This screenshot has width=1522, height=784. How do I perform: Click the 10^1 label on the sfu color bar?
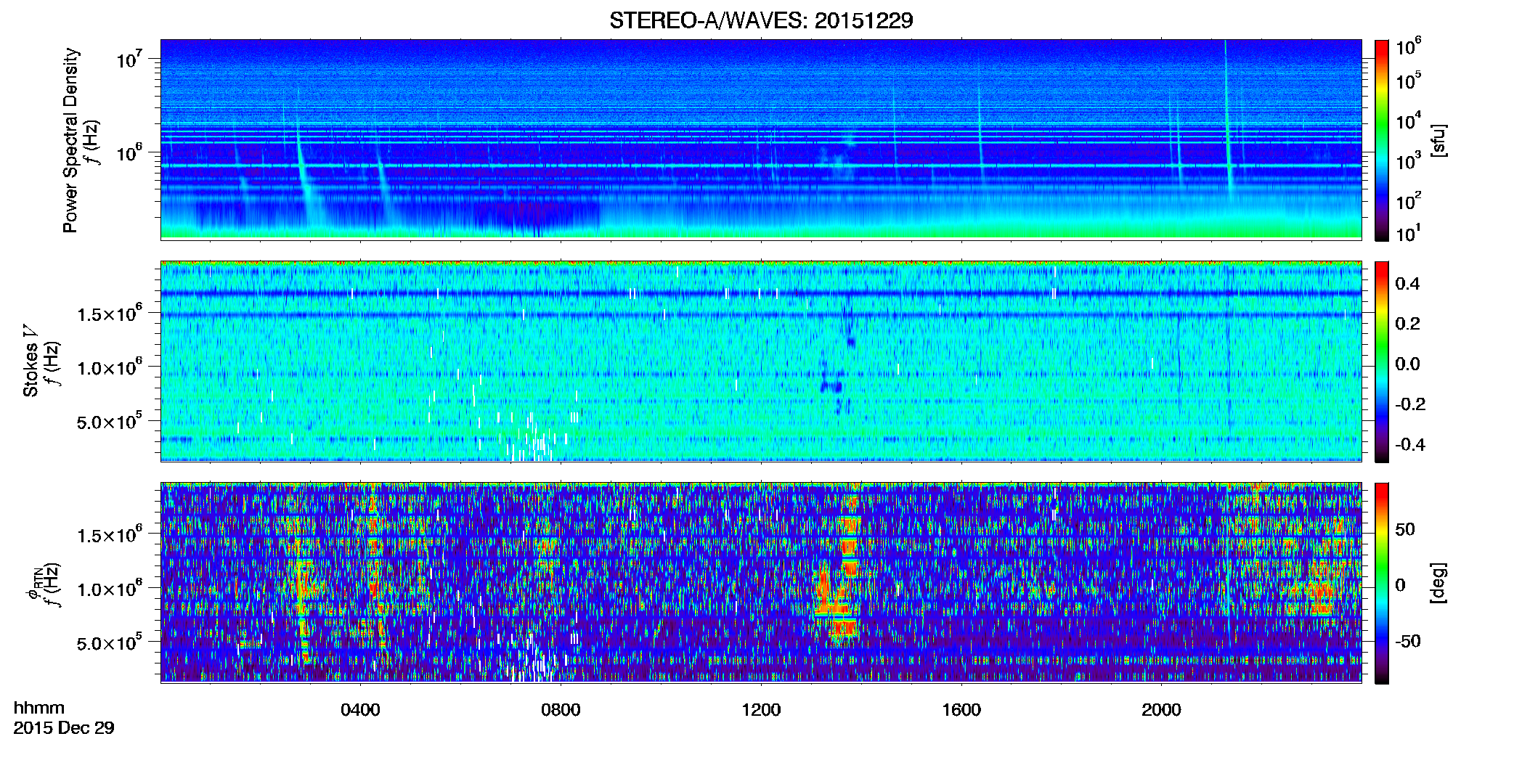[x=1409, y=233]
